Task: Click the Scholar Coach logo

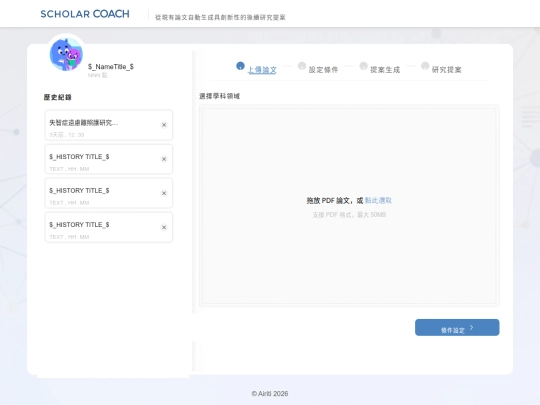Action: (85, 14)
